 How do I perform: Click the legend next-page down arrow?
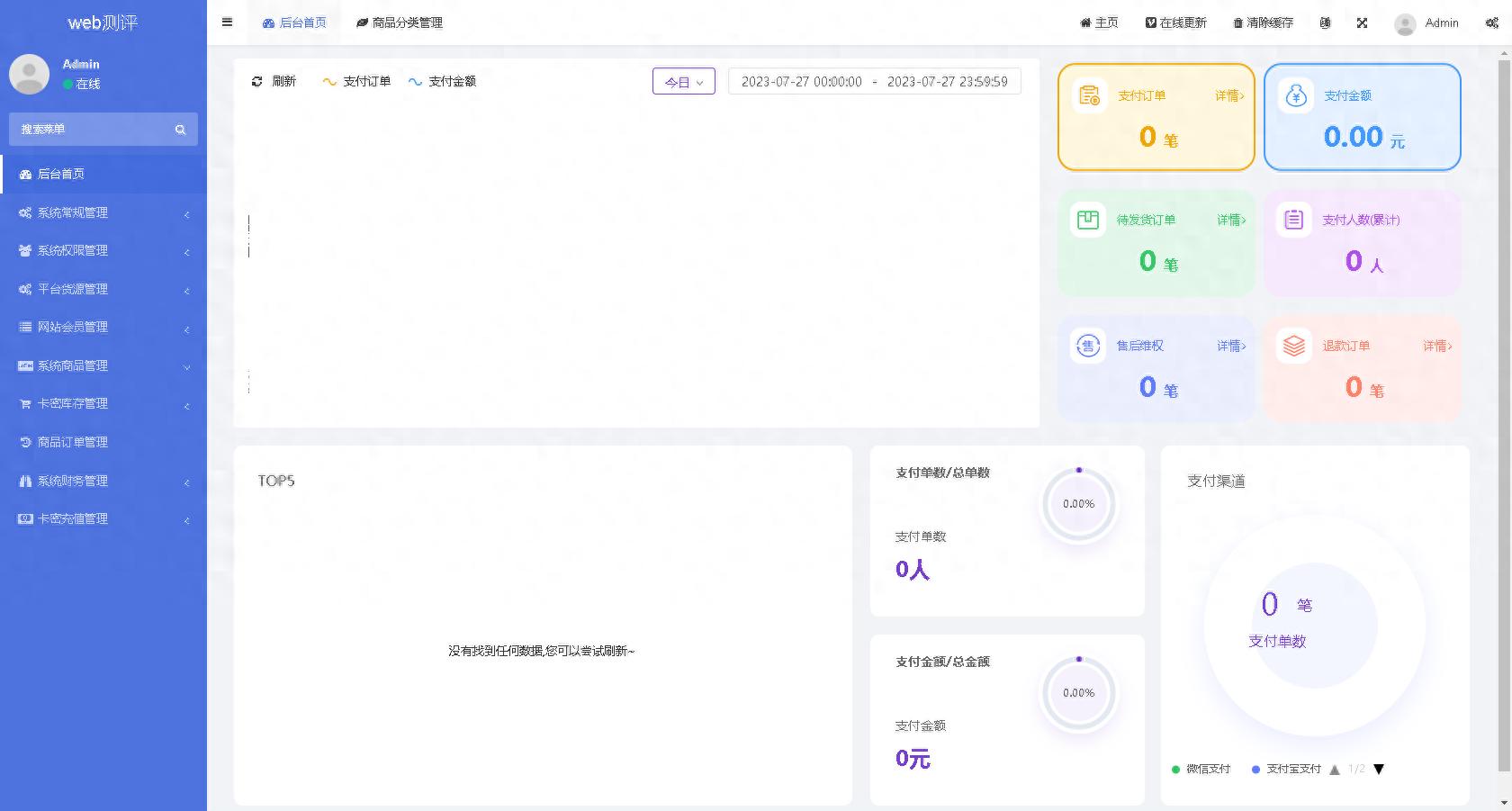[x=1379, y=770]
